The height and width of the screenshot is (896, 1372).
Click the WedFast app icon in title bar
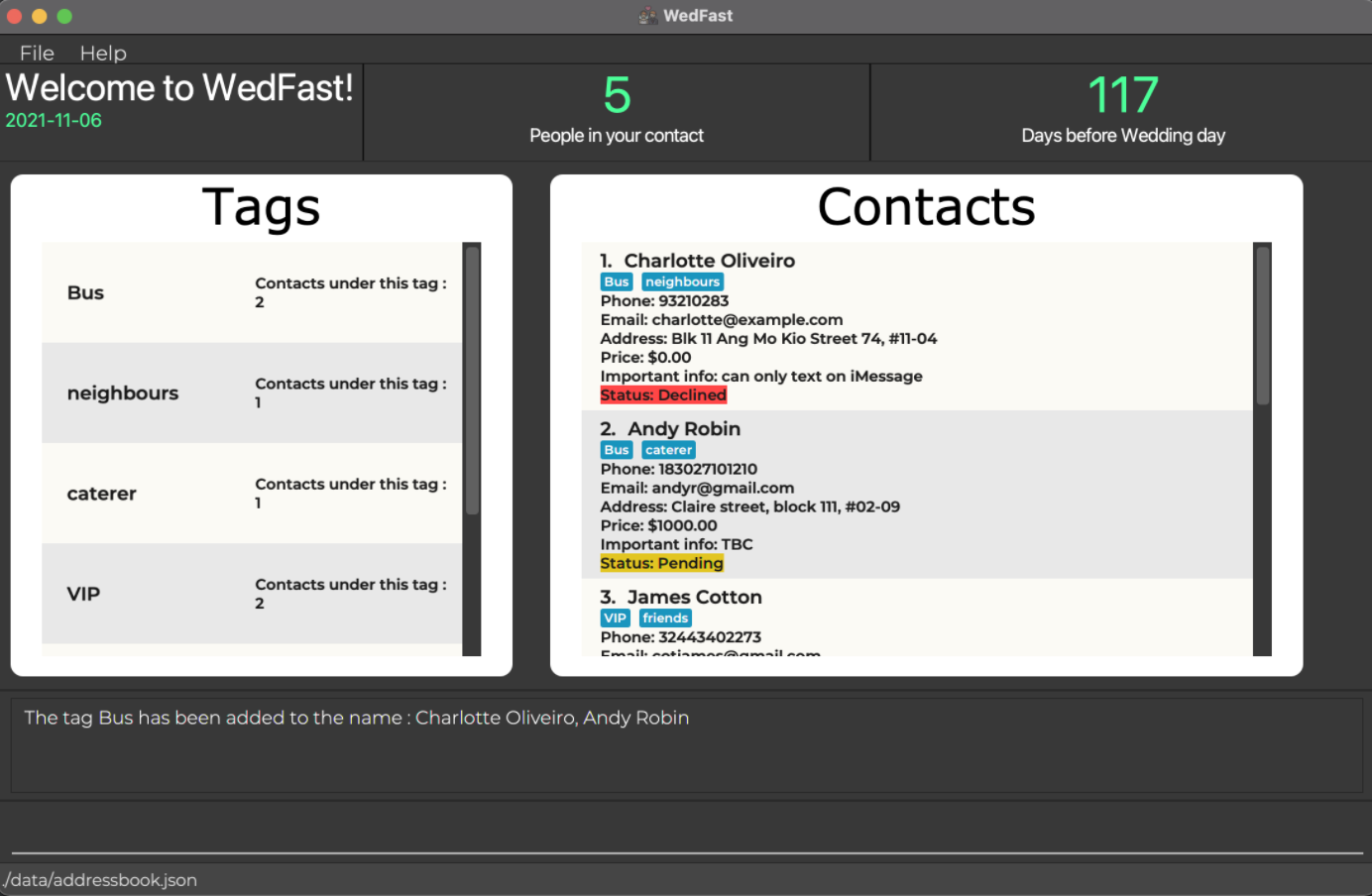pos(648,16)
